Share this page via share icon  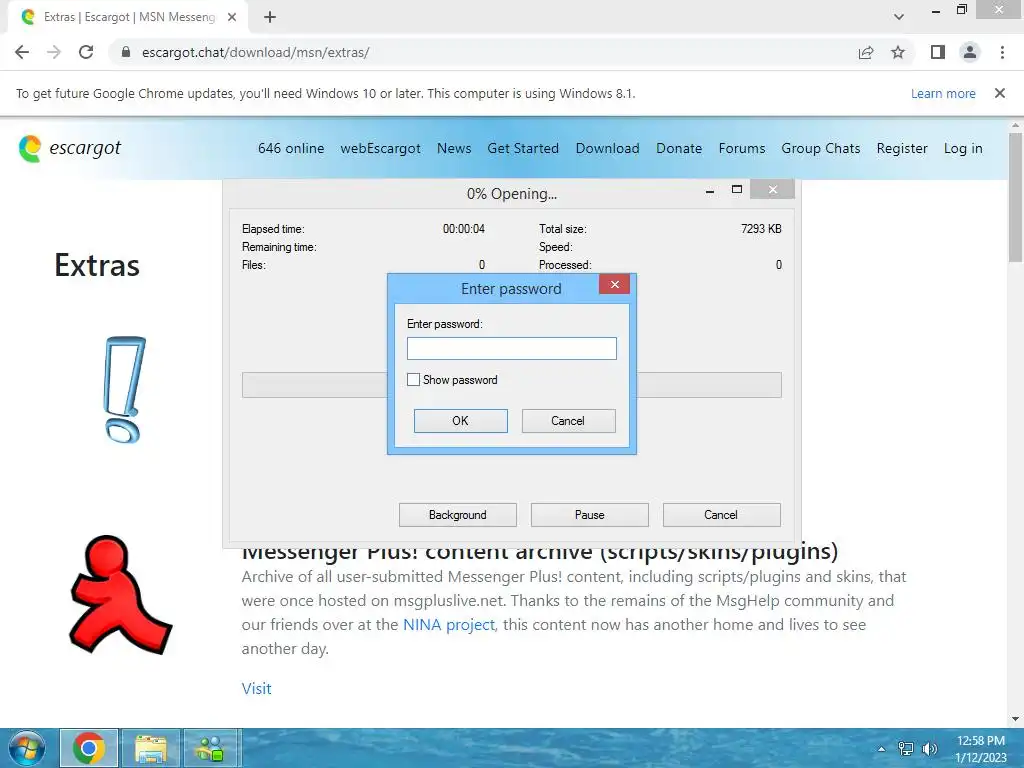point(866,52)
